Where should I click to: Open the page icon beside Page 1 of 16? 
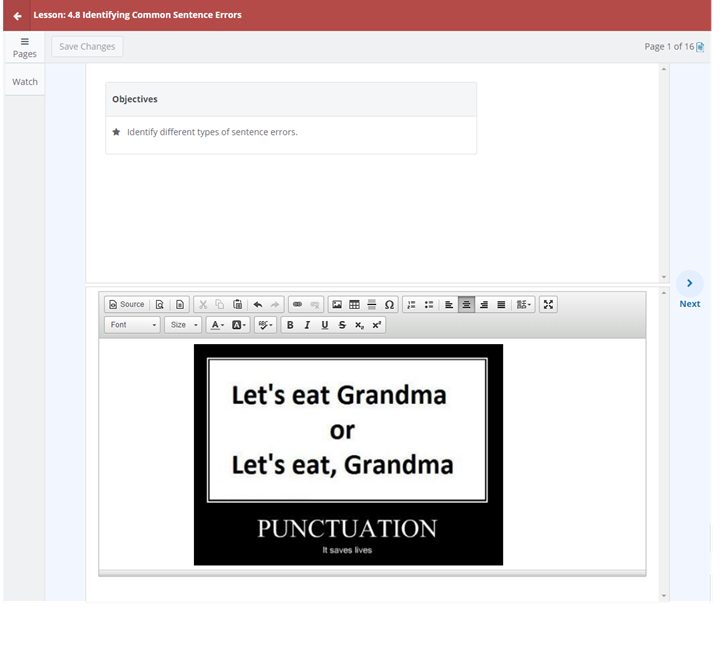pos(700,47)
